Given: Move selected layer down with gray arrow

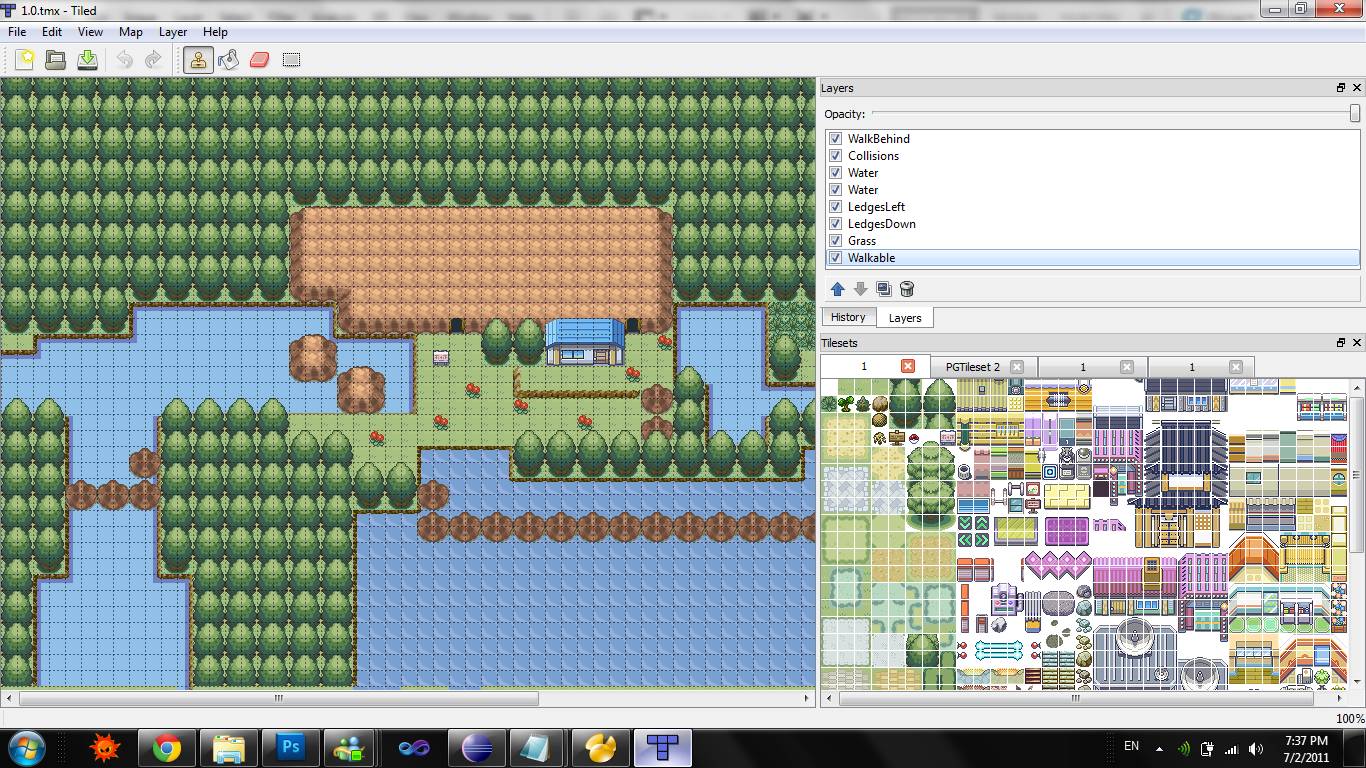Looking at the screenshot, I should pyautogui.click(x=861, y=289).
